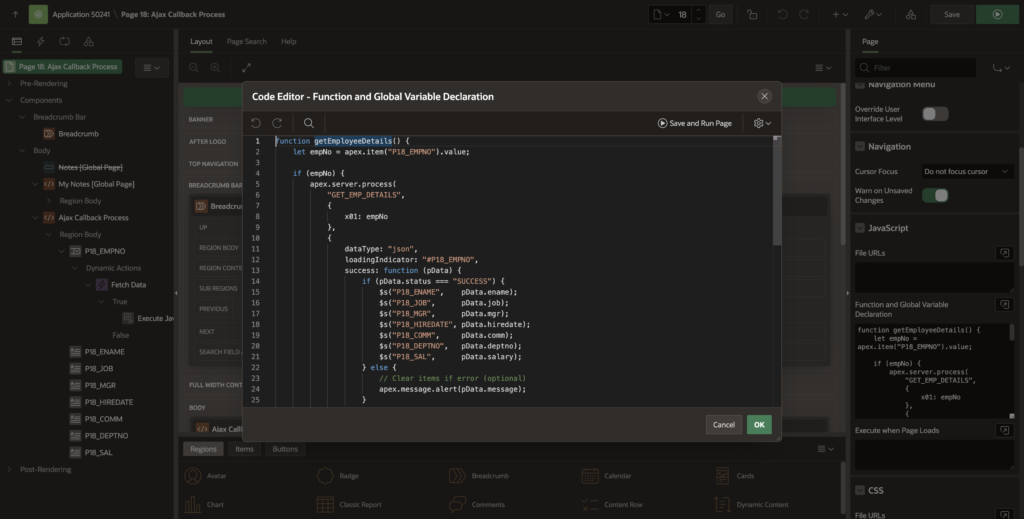
Task: Select the Items tab in gallery
Action: [243, 449]
